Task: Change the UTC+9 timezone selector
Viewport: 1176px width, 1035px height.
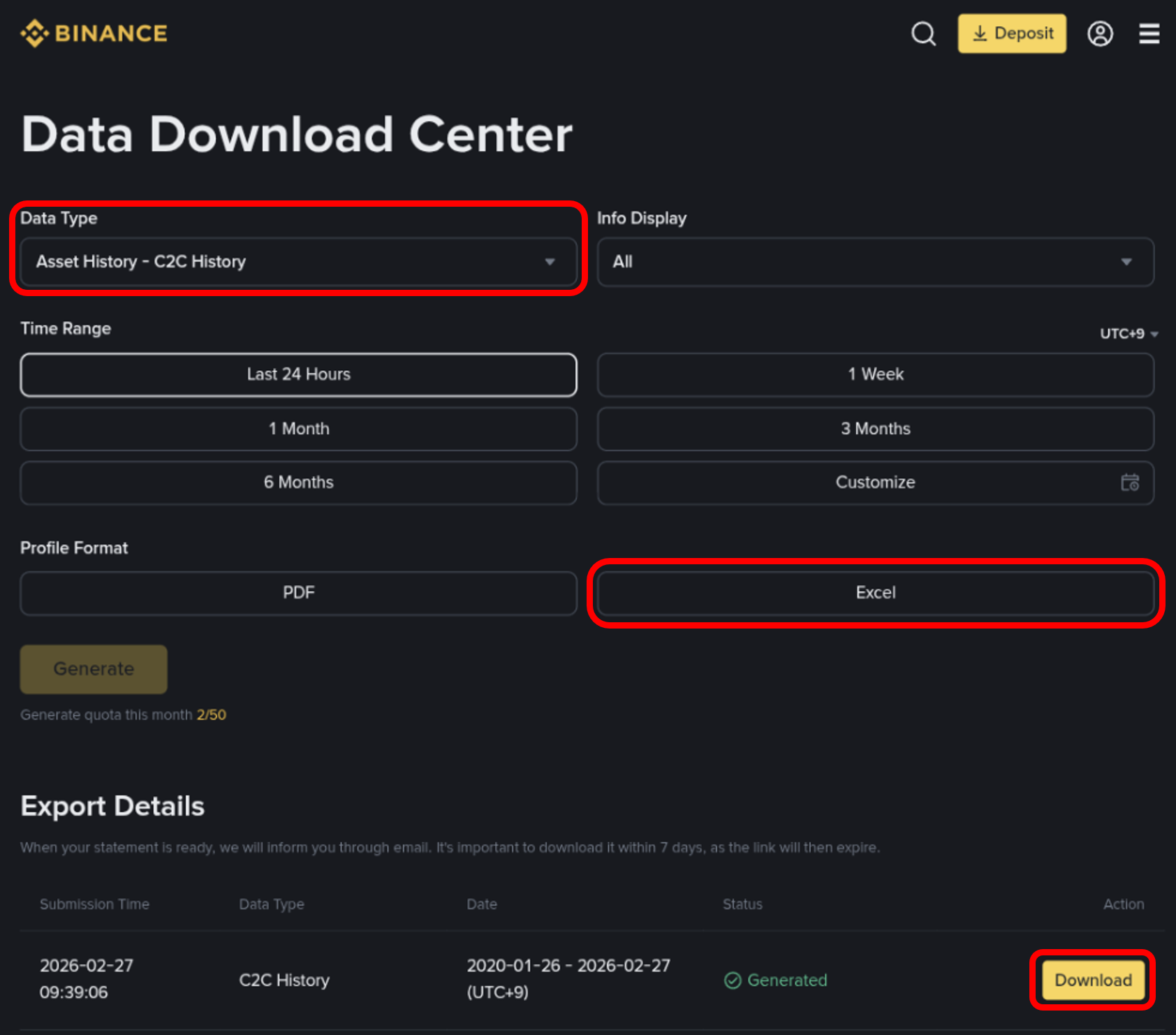Action: point(1129,334)
